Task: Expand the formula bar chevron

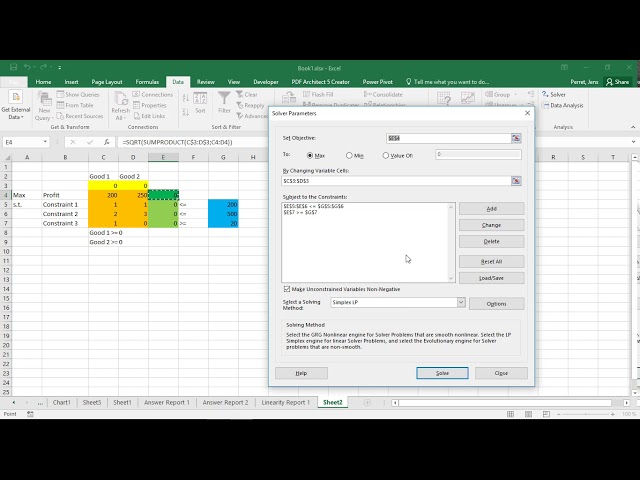Action: (x=633, y=142)
